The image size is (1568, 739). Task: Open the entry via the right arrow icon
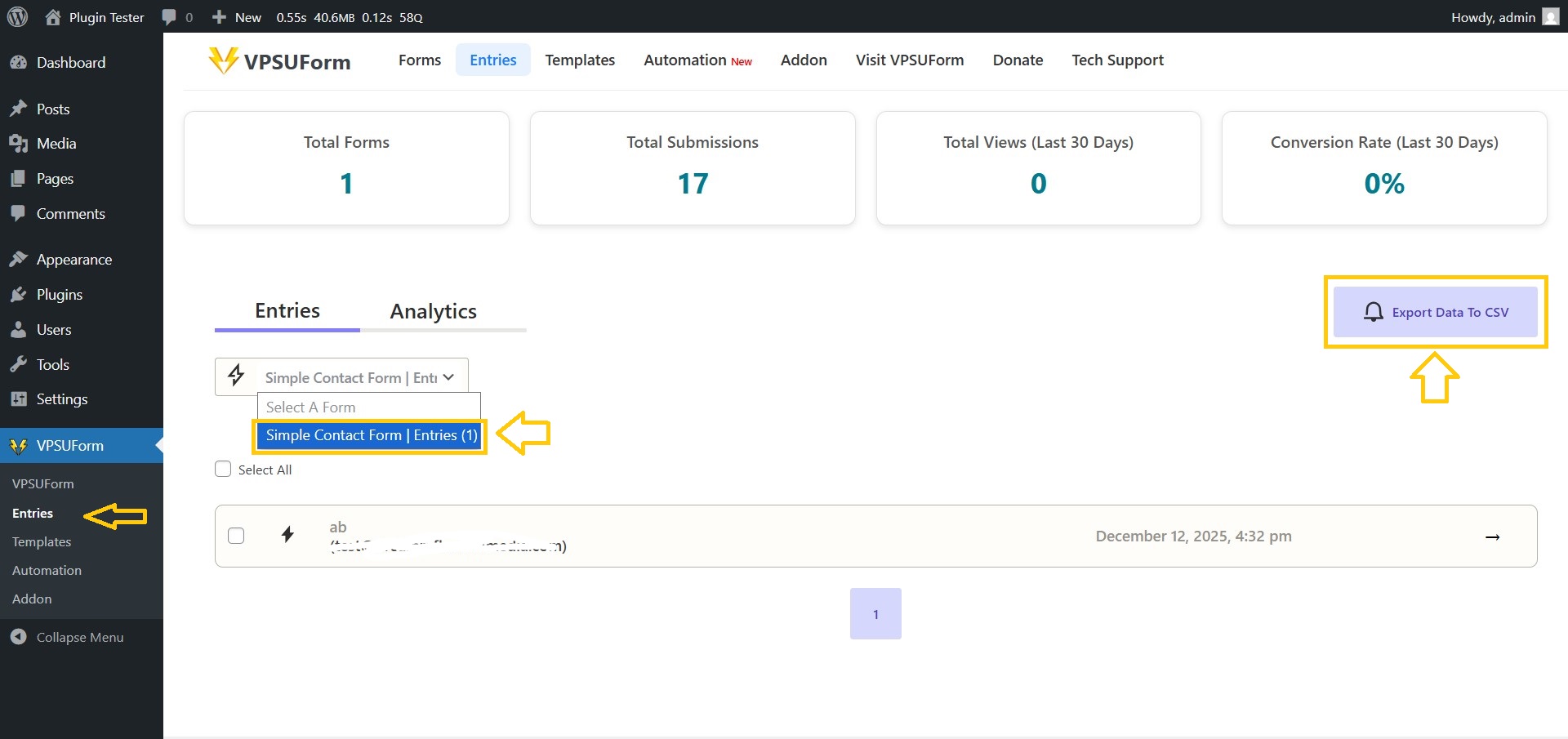1492,536
